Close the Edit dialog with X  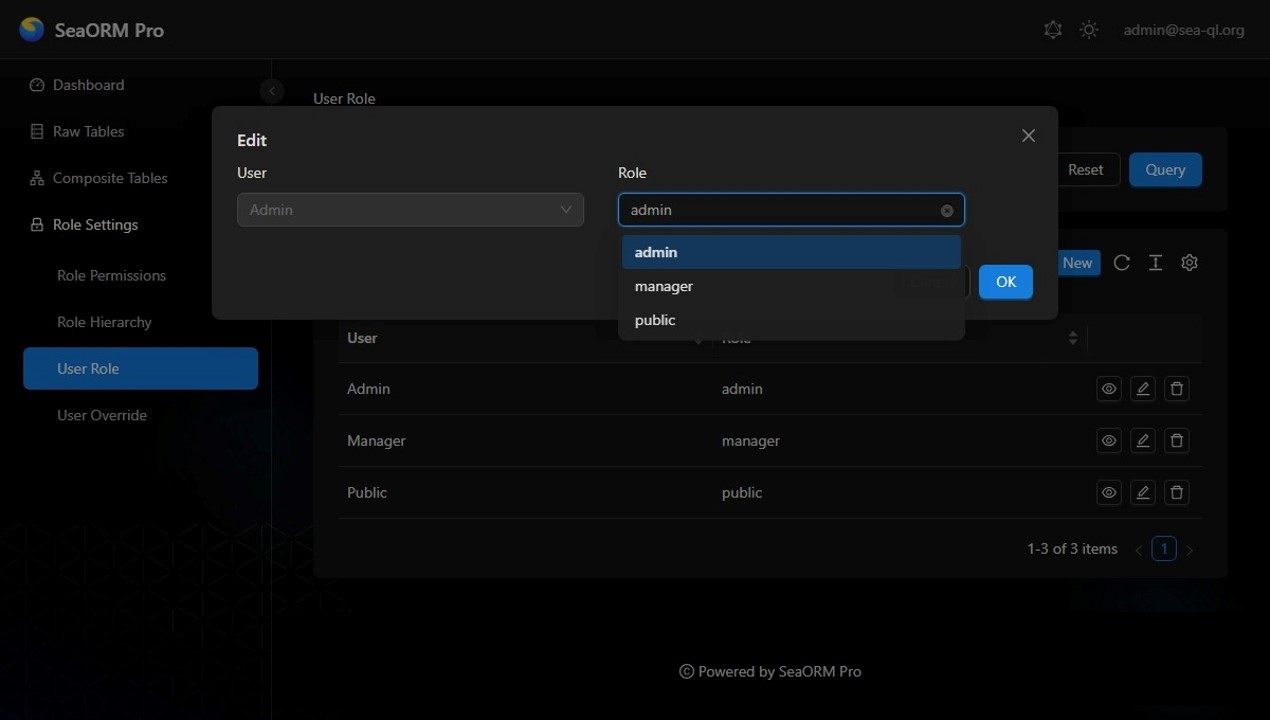[x=1028, y=136]
